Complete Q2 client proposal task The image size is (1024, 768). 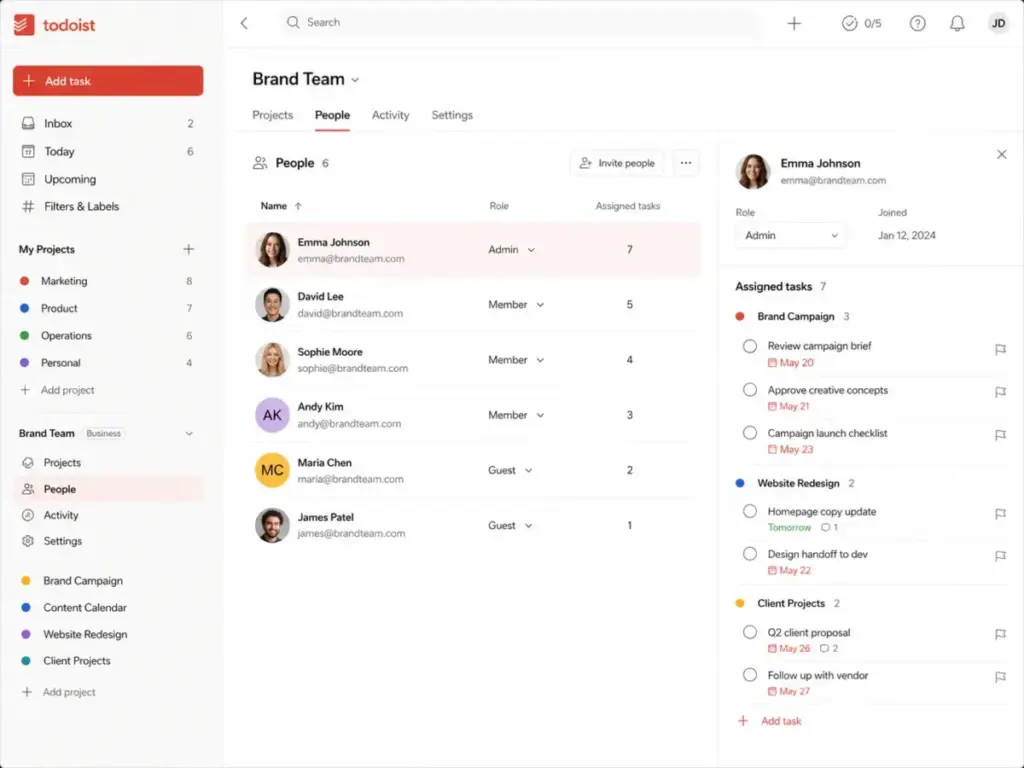750,633
